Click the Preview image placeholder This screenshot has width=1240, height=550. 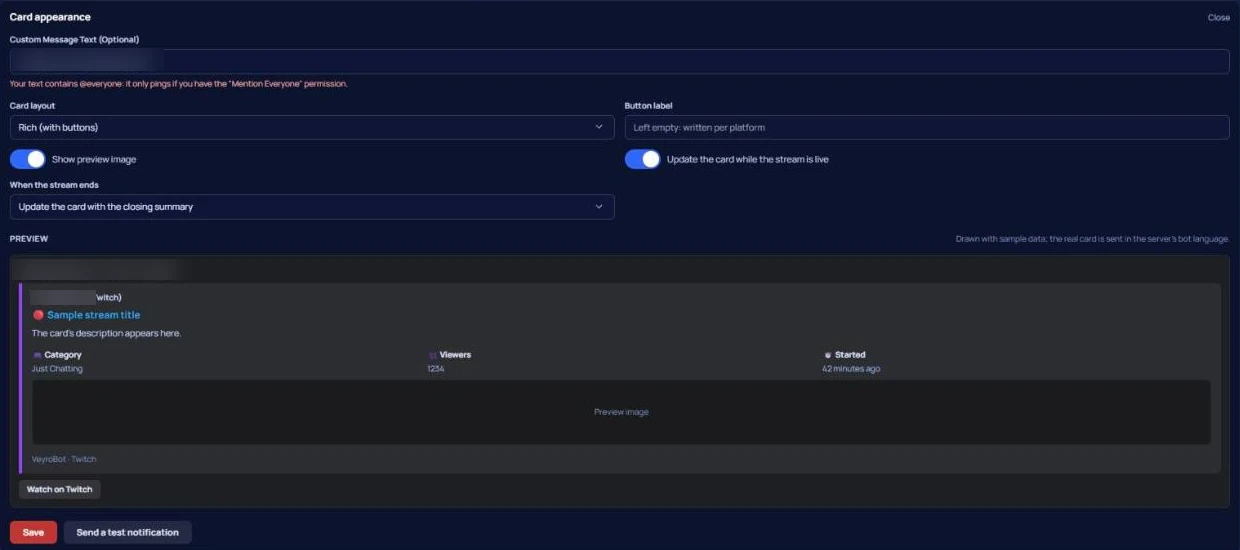[x=621, y=412]
